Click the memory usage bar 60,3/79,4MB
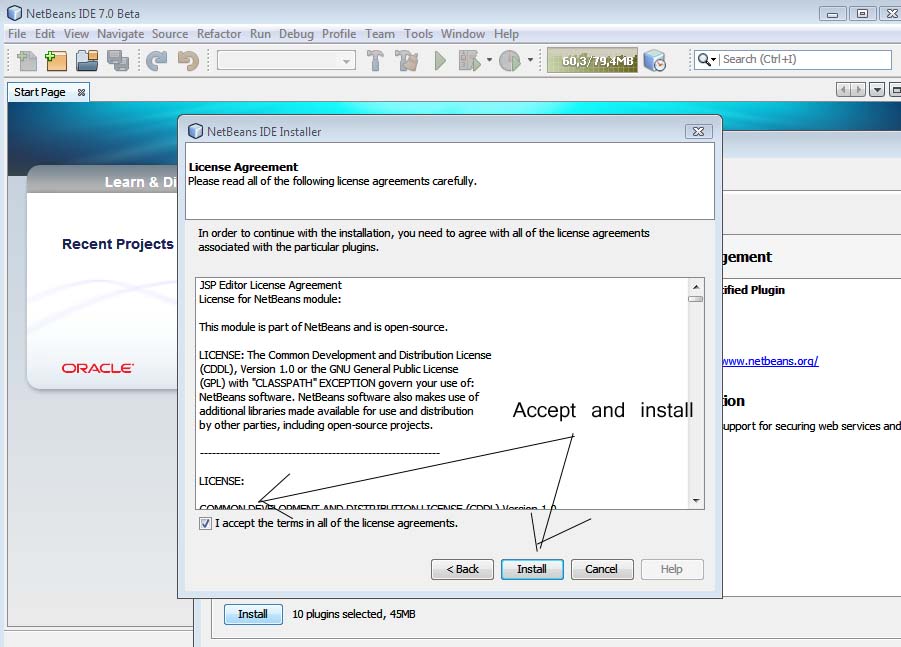Image resolution: width=901 pixels, height=647 pixels. (x=592, y=60)
